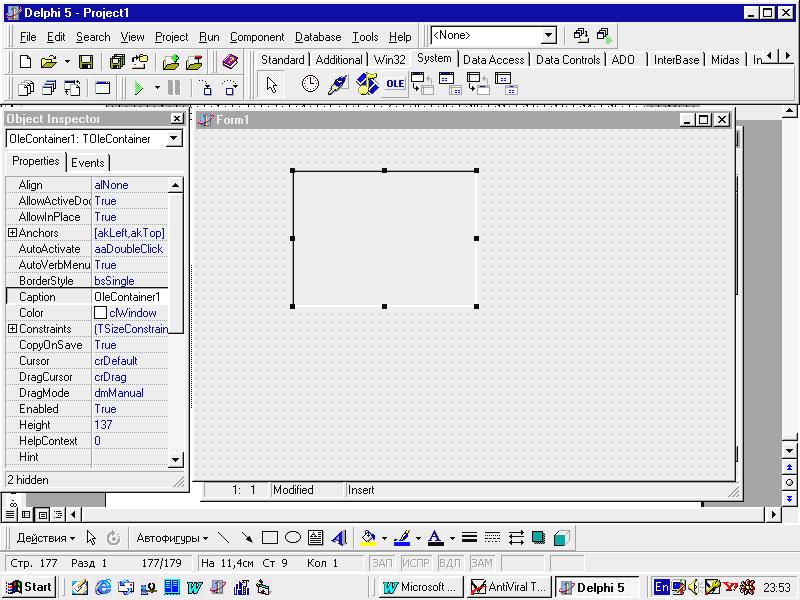Click Remove file from project icon
800x600 pixels.
194,62
